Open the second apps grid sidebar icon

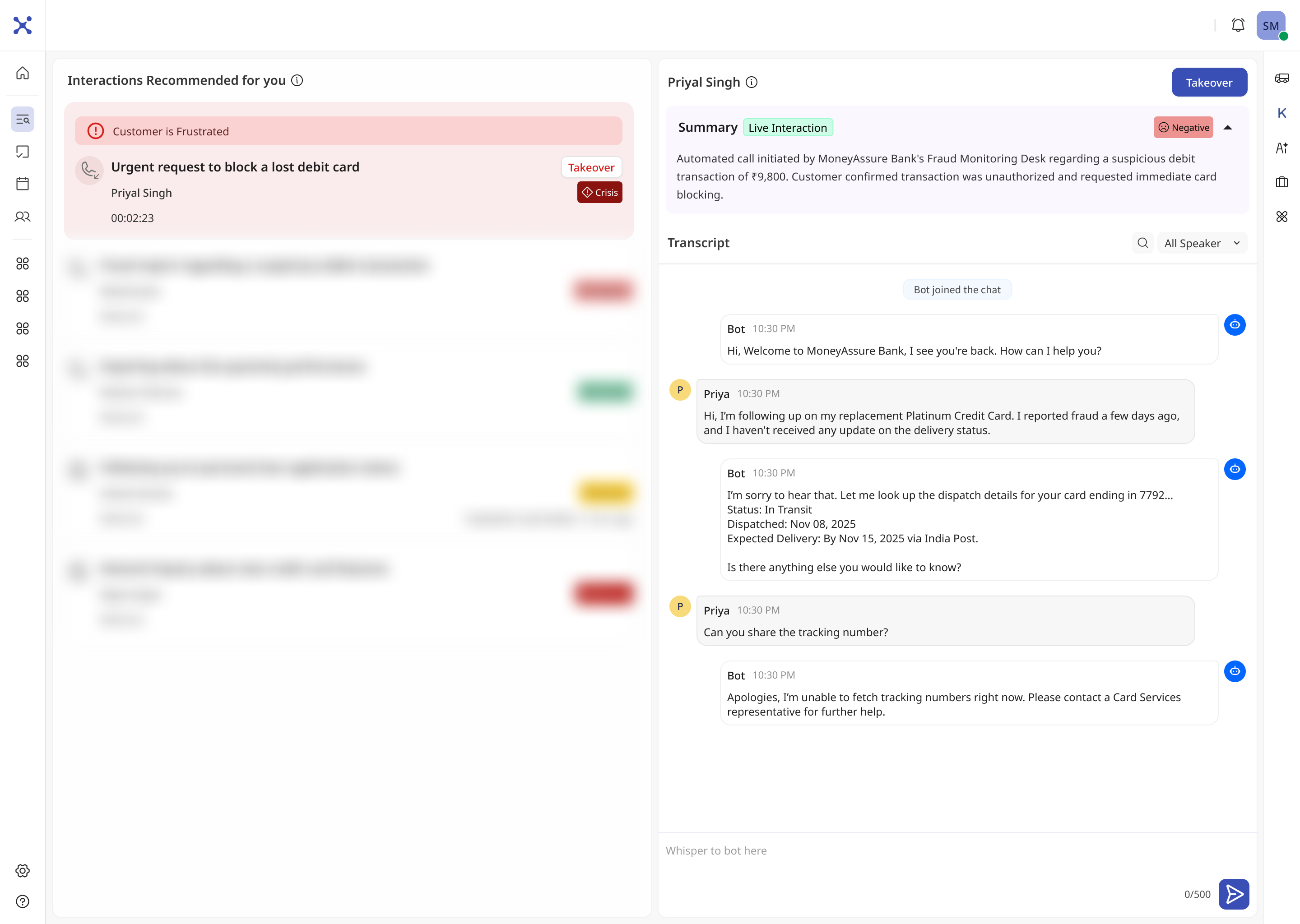22,296
